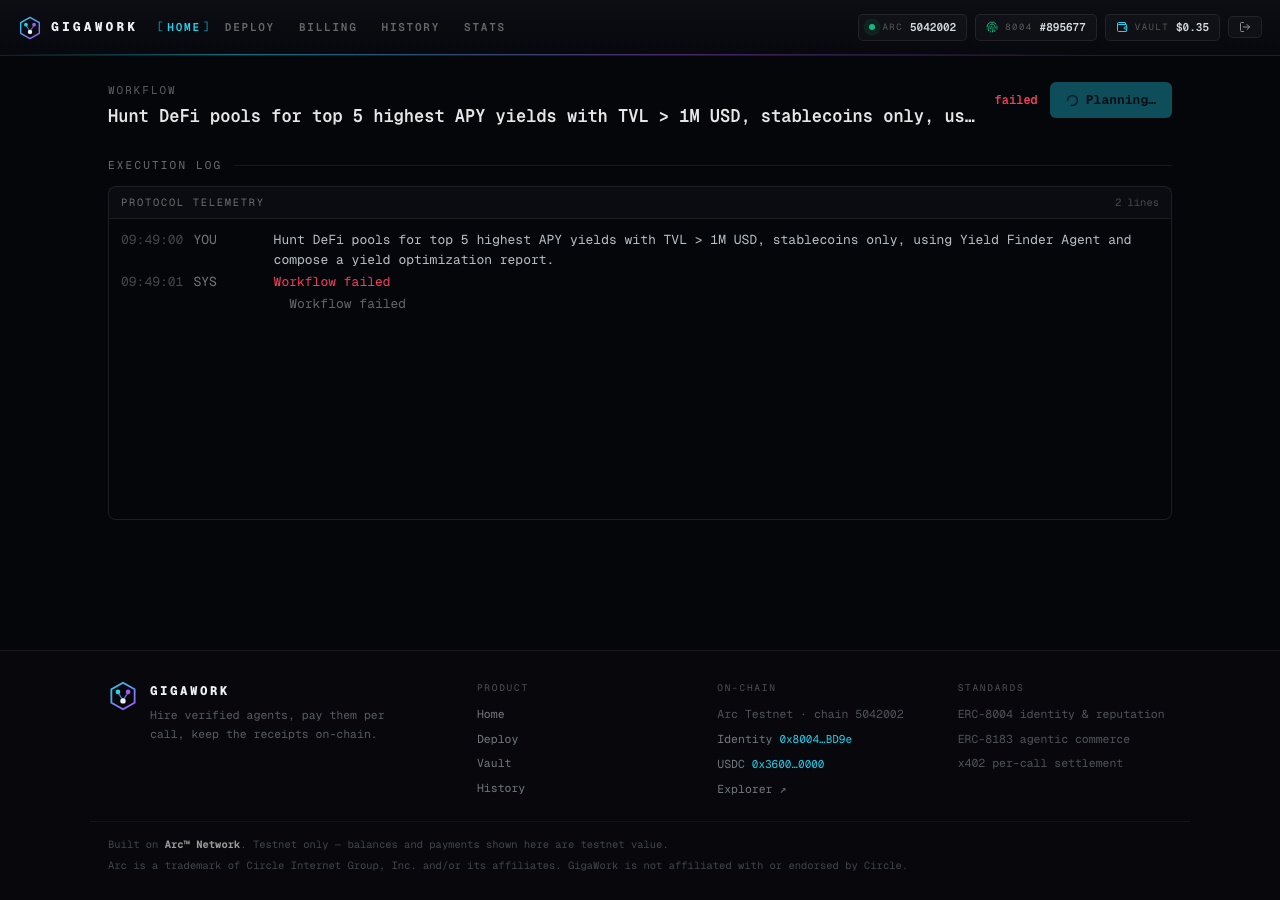The image size is (1280, 900).
Task: Click the wallet icon on the VAULT chip
Action: [x=1122, y=28]
